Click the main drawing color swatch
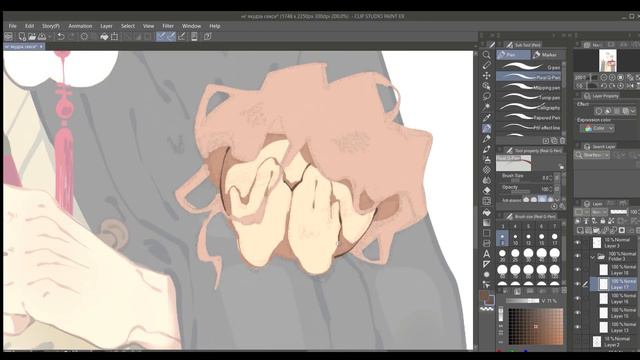 click(x=484, y=296)
